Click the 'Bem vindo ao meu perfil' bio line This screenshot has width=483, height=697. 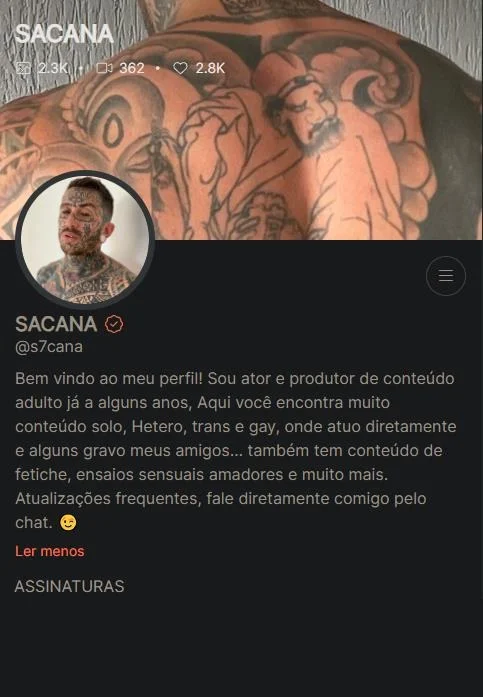click(109, 379)
